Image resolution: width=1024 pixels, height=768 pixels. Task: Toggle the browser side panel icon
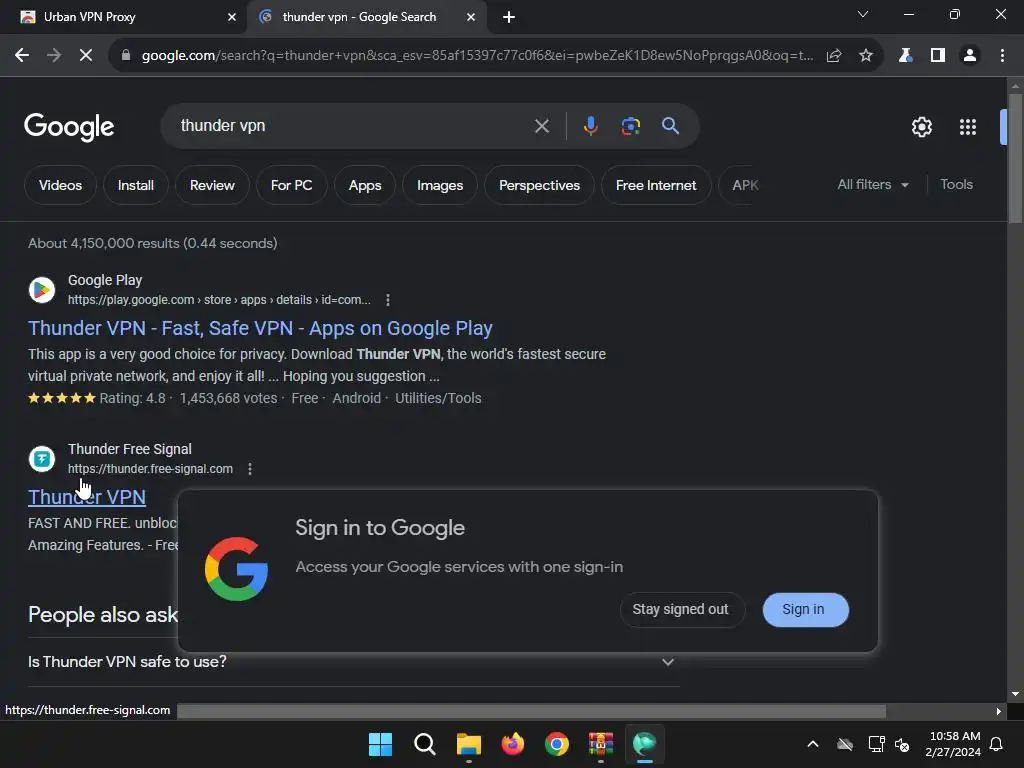[x=938, y=56]
